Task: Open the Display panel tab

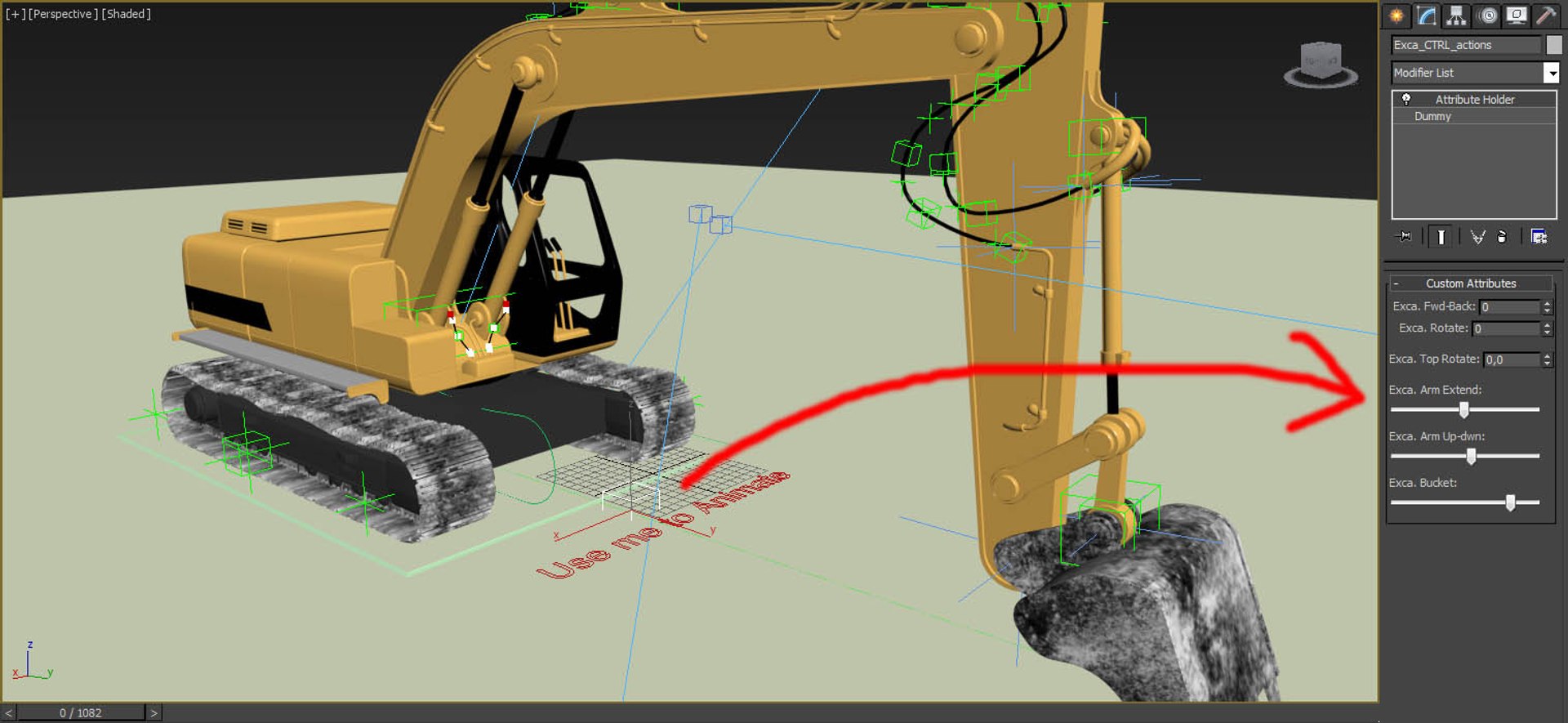Action: coord(1516,16)
